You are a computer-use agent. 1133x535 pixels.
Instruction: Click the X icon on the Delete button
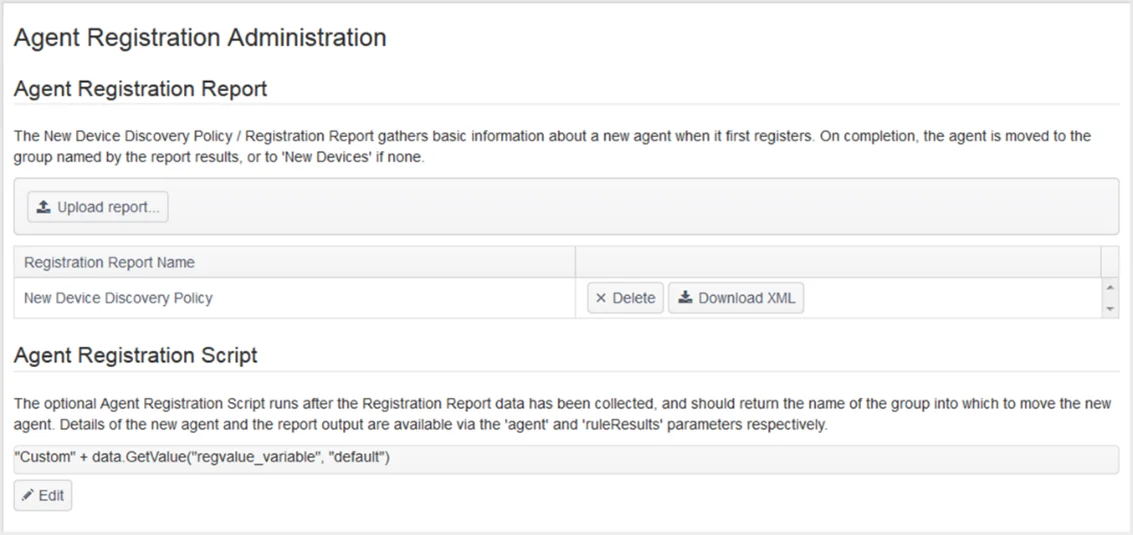[x=601, y=298]
